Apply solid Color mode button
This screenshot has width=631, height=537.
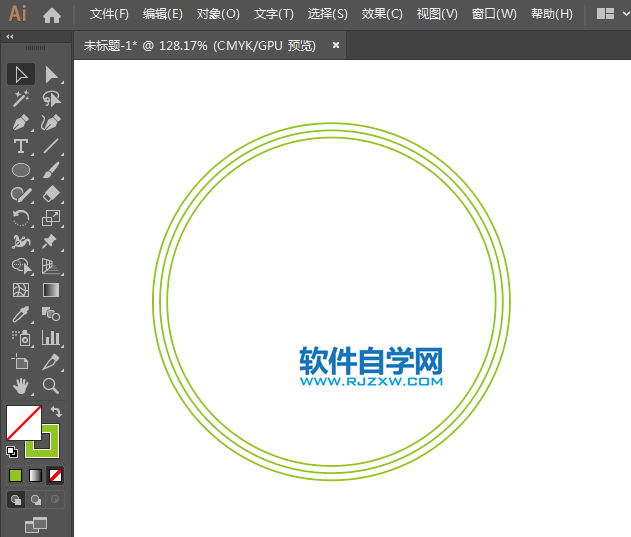15,475
